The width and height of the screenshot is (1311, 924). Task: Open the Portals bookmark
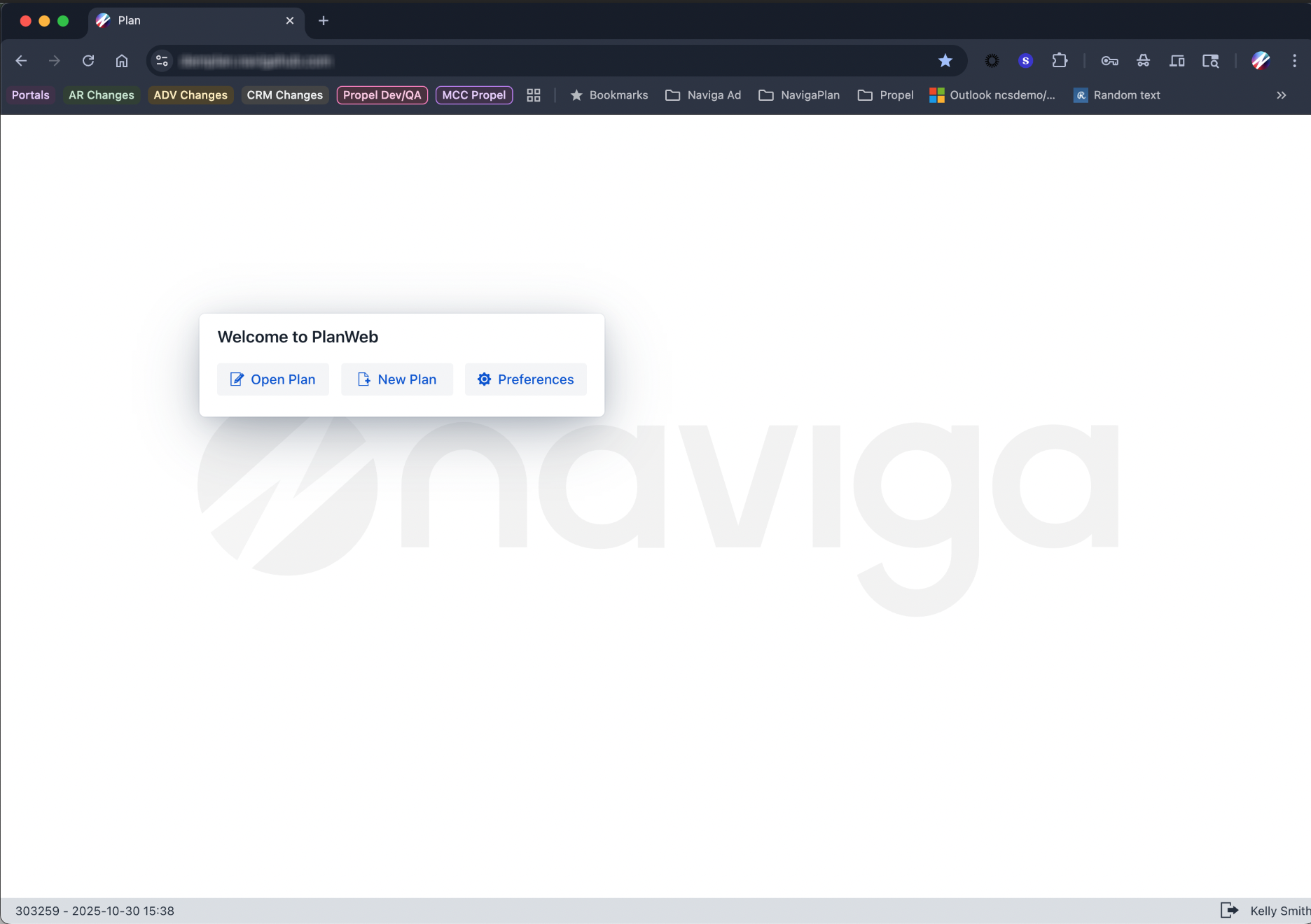[x=31, y=95]
